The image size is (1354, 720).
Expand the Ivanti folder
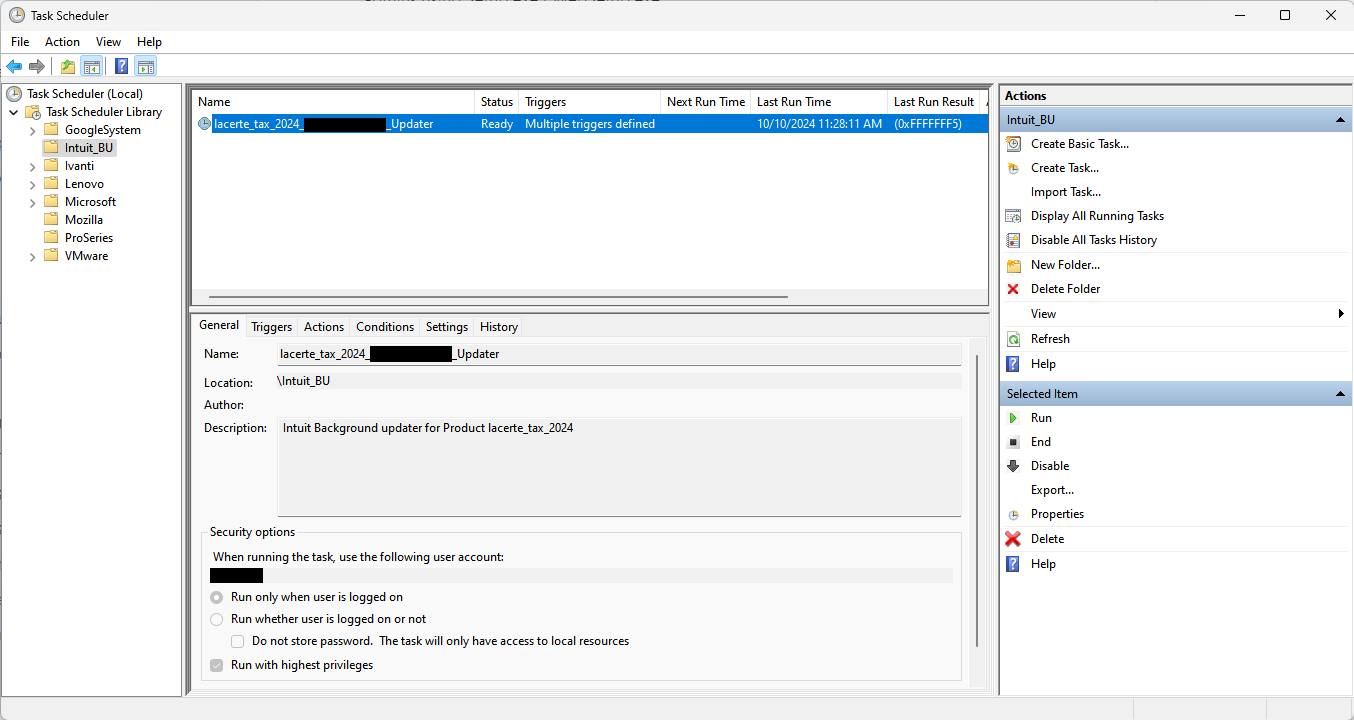point(32,166)
